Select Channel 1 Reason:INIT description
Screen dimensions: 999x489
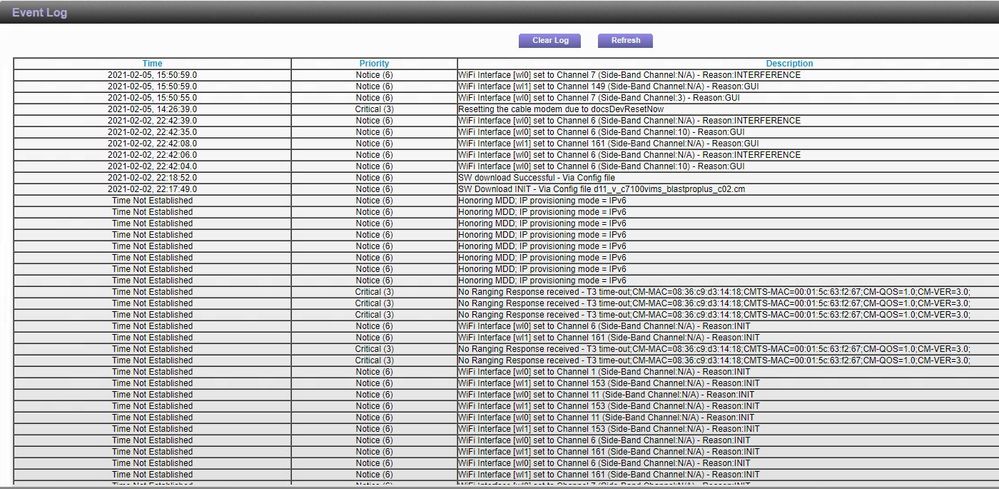[604, 372]
